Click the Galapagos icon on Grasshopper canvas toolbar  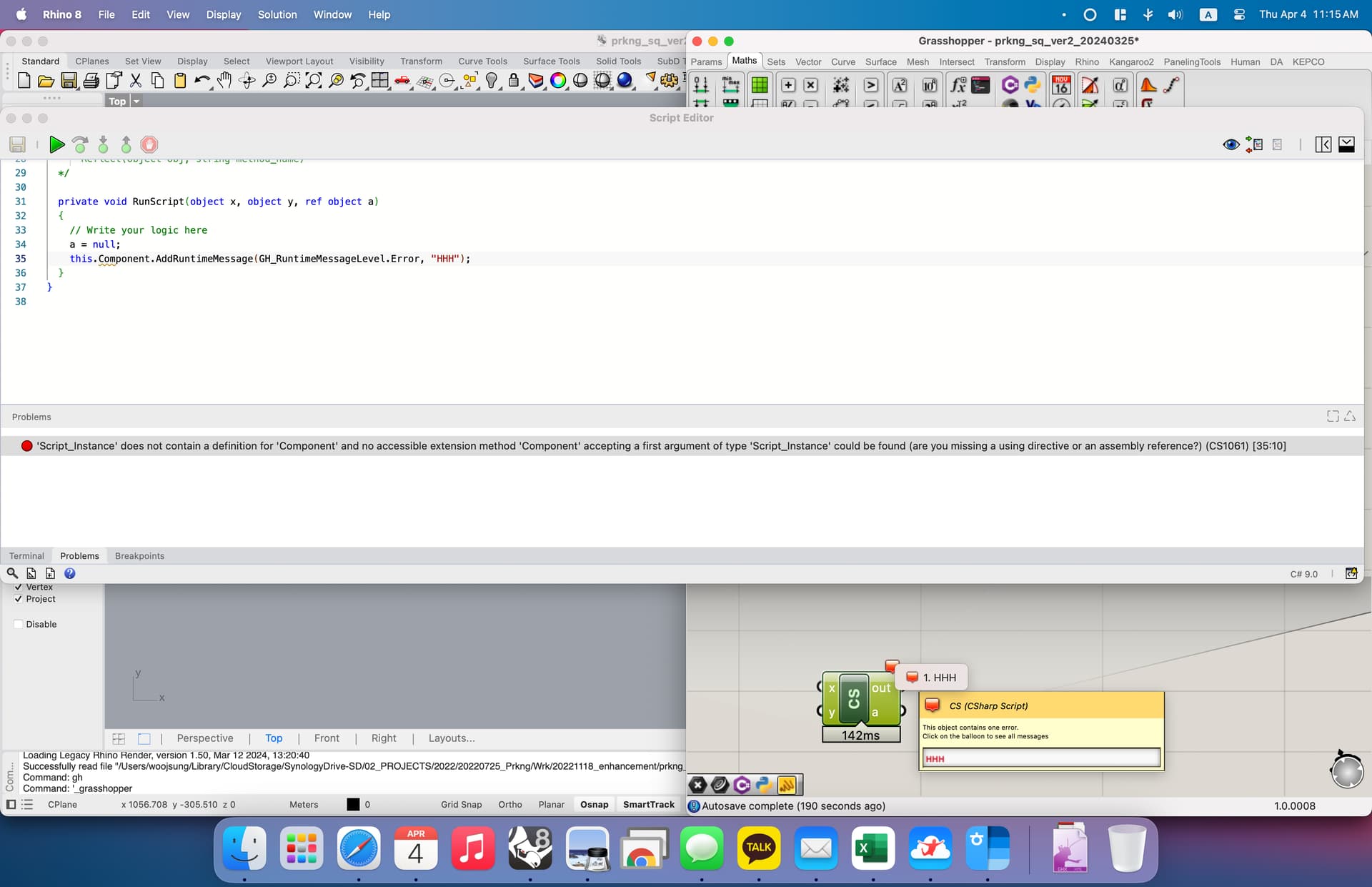[788, 785]
